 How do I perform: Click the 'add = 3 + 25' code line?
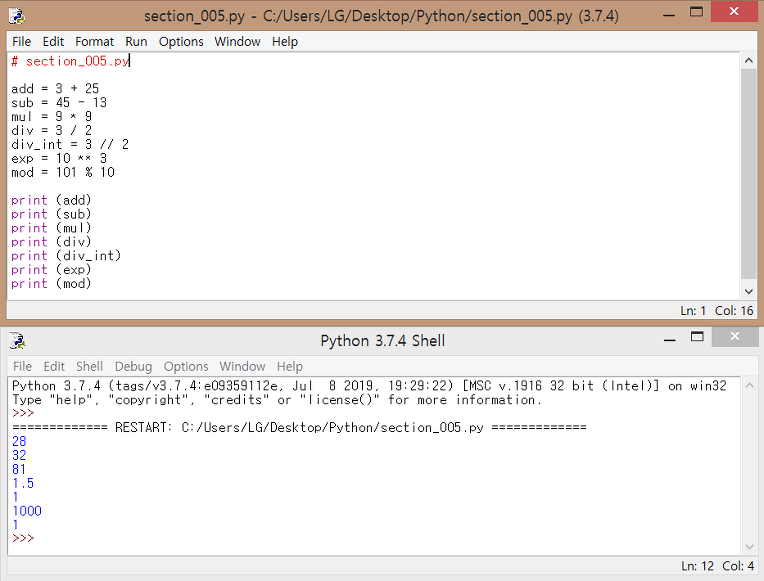[x=55, y=89]
